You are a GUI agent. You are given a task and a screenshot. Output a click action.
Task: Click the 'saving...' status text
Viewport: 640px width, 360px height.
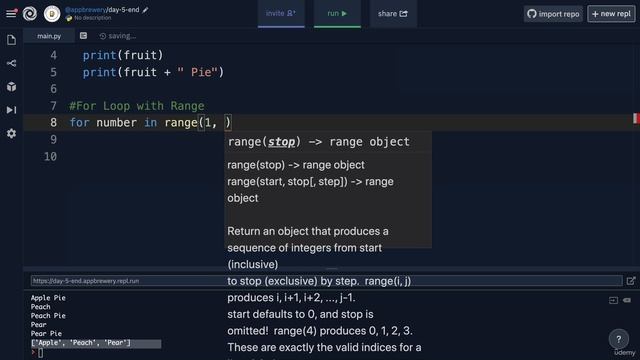tap(122, 36)
